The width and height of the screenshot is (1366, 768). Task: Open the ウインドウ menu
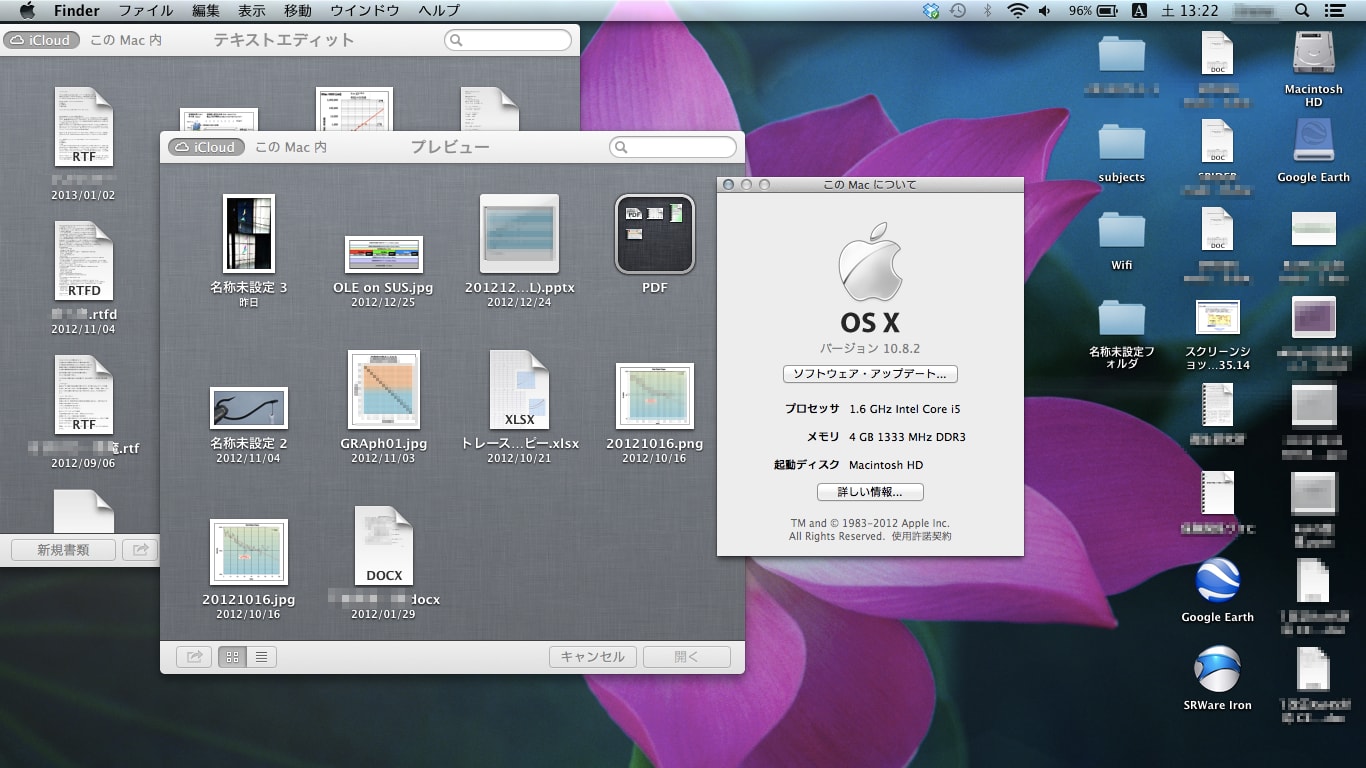(x=364, y=11)
